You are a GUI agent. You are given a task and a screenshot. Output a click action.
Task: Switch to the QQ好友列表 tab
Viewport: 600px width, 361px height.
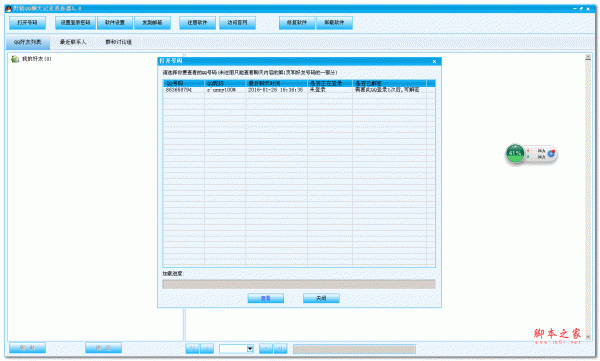[28, 42]
